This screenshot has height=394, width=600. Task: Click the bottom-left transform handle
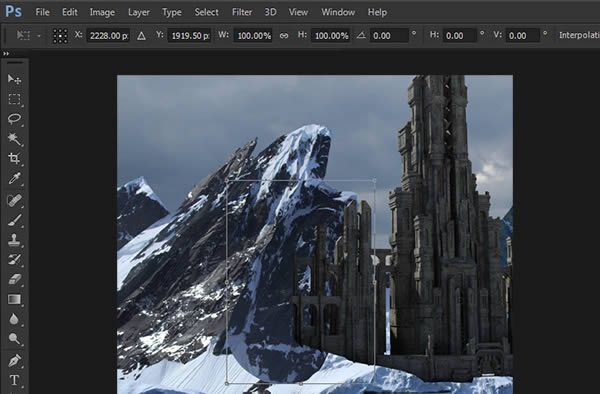227,383
